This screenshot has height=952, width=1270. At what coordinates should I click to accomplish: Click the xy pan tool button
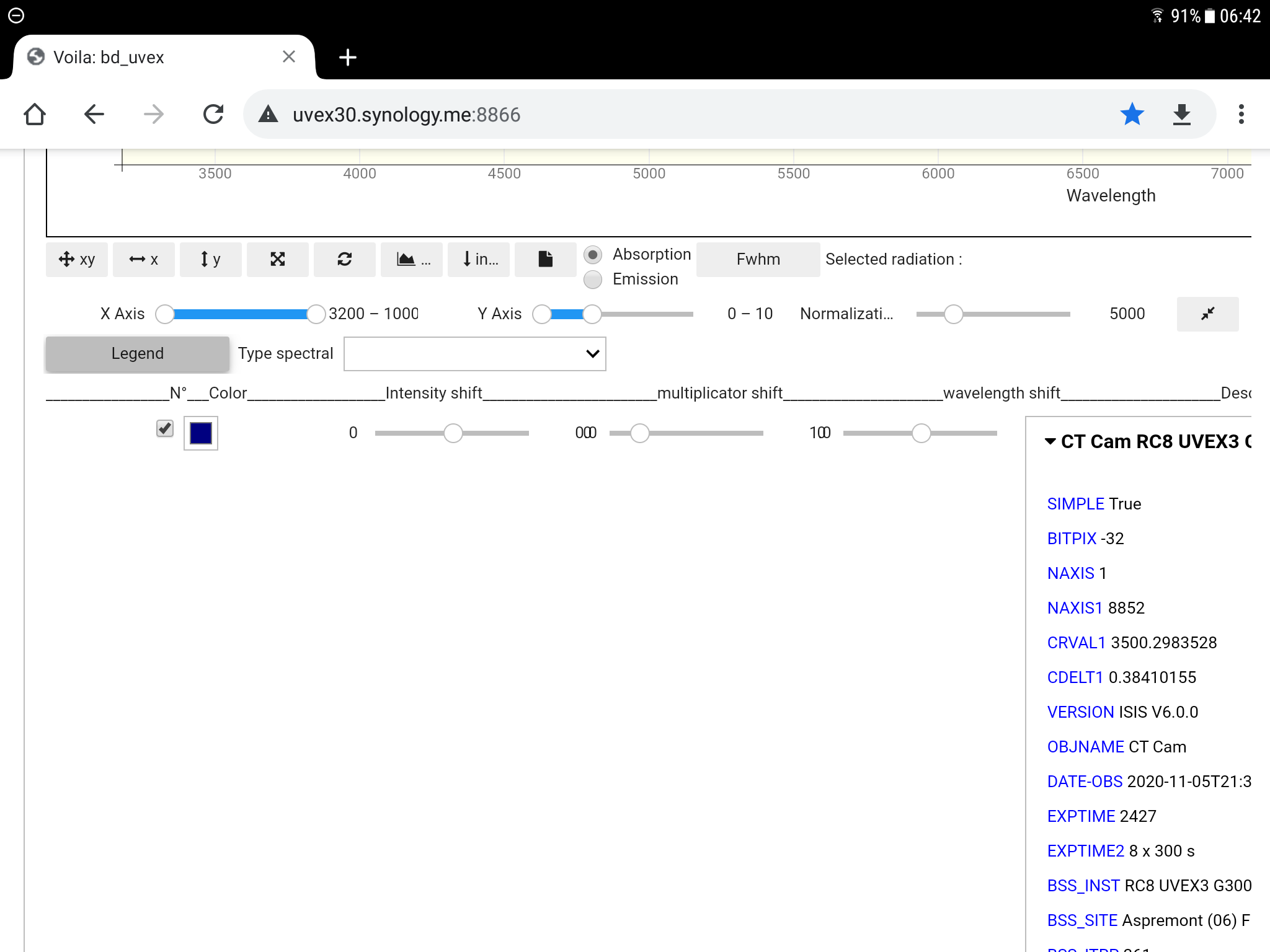click(77, 259)
